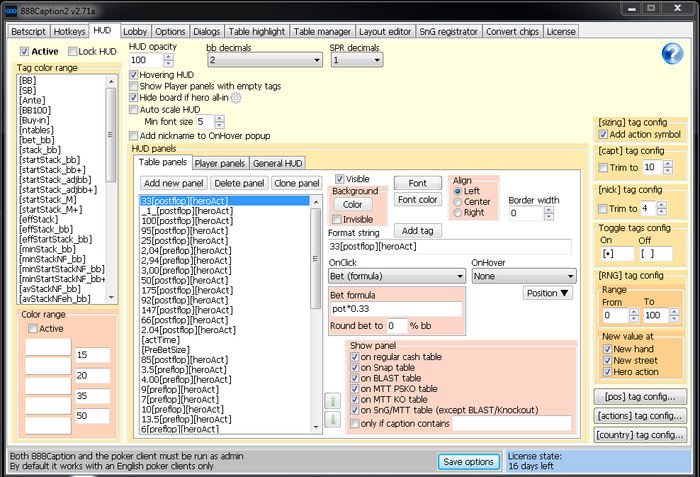Increase HUD opacity with spinner up arrow

coord(169,57)
